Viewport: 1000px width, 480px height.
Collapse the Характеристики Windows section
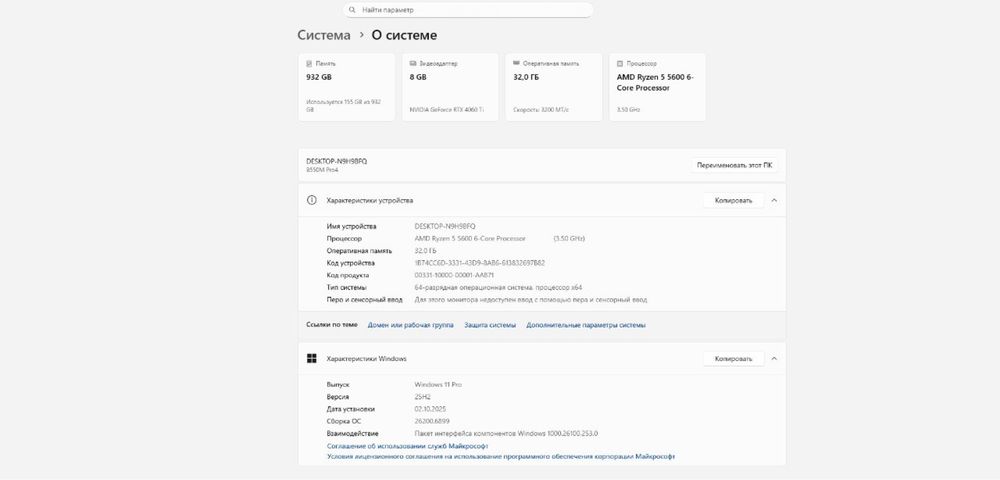coord(774,358)
